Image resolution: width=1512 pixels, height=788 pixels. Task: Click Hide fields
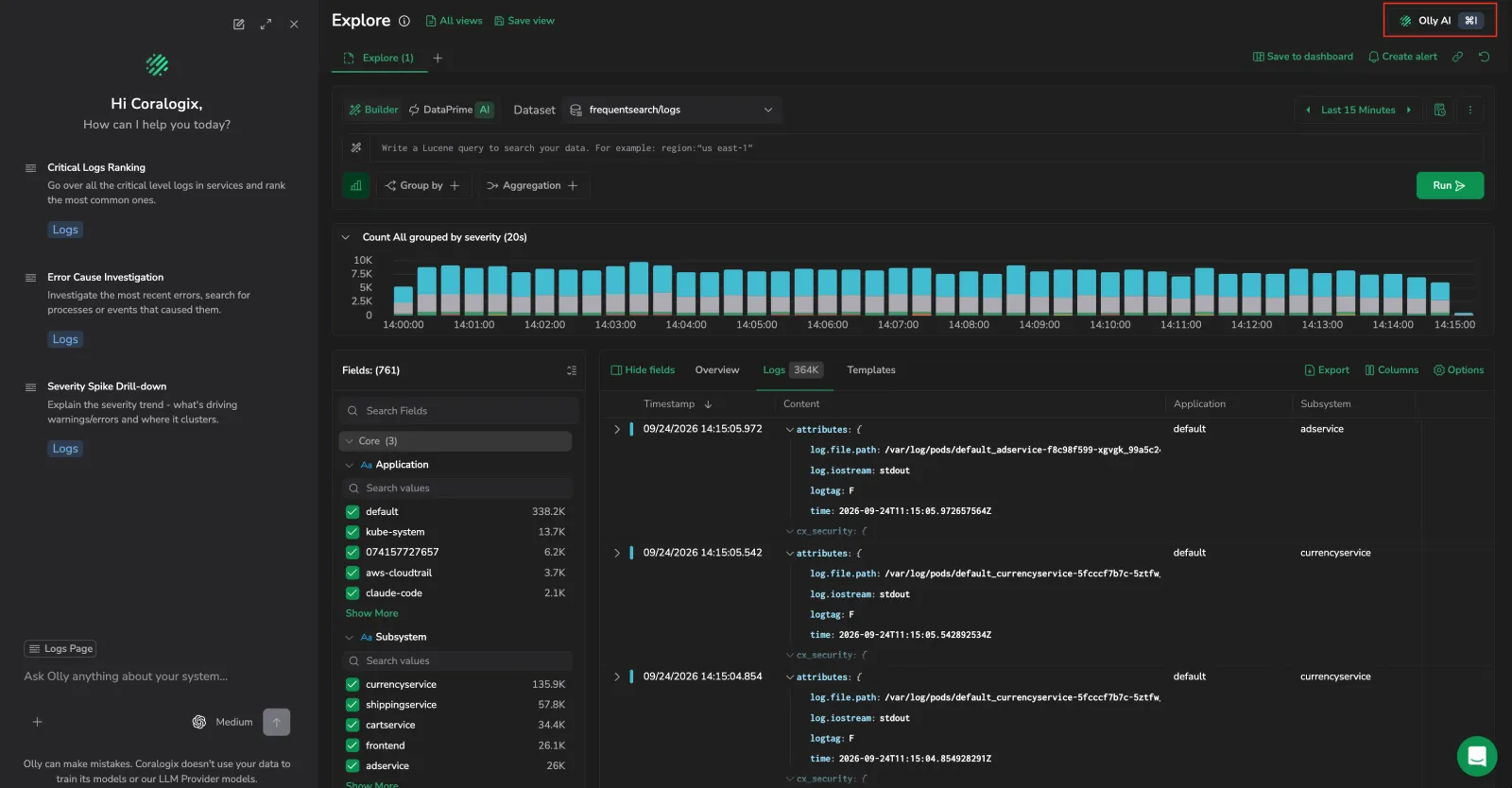click(643, 370)
